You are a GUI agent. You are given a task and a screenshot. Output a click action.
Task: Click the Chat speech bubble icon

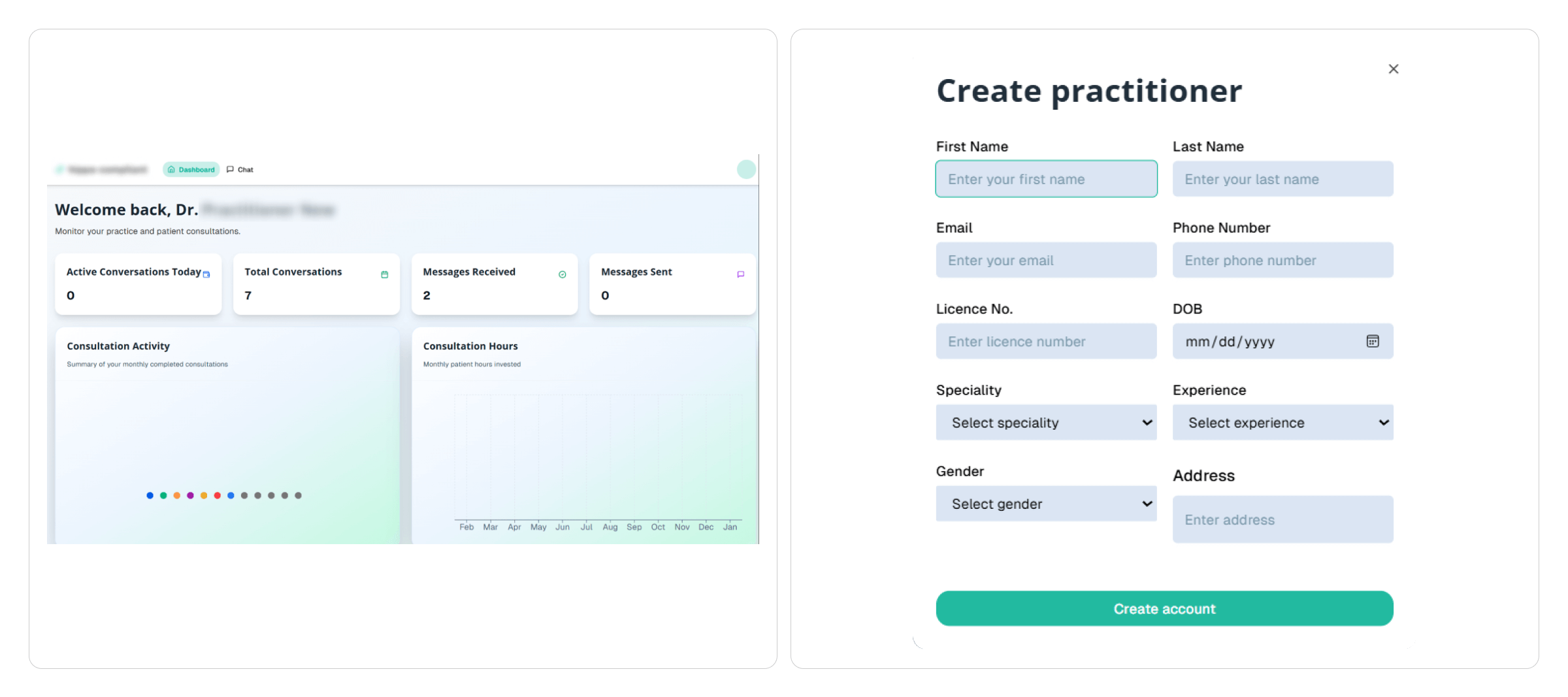[229, 169]
